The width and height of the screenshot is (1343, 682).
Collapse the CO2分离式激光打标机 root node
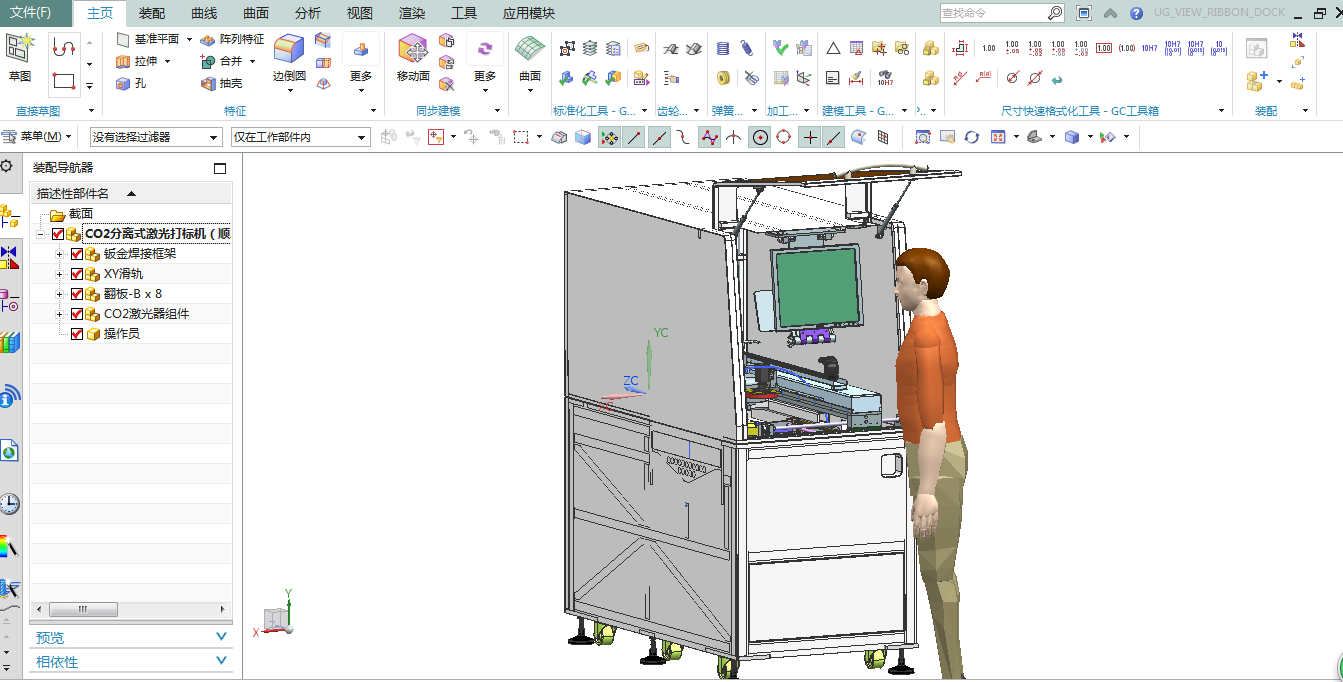coord(40,234)
